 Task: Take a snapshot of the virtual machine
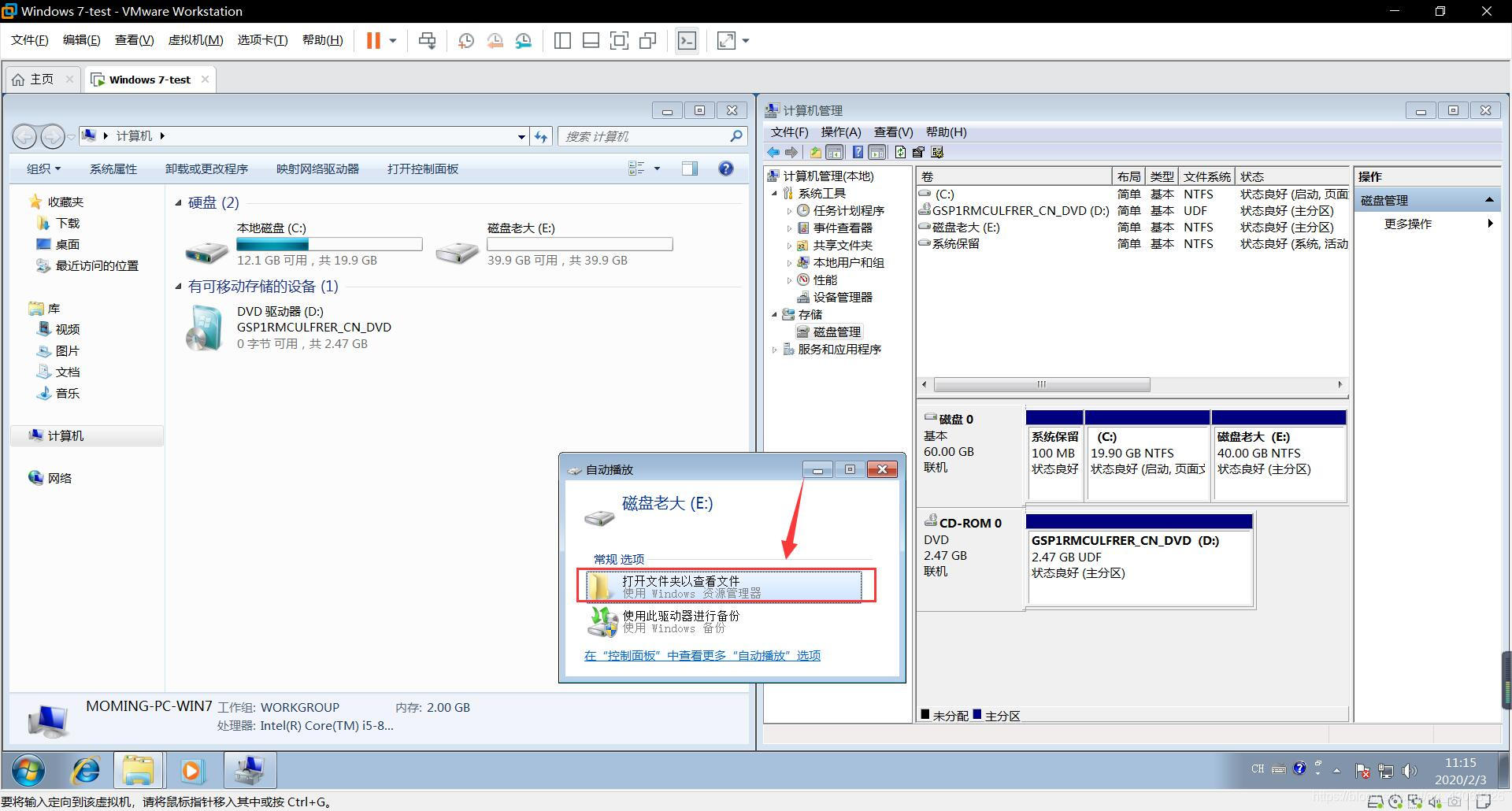click(x=465, y=40)
